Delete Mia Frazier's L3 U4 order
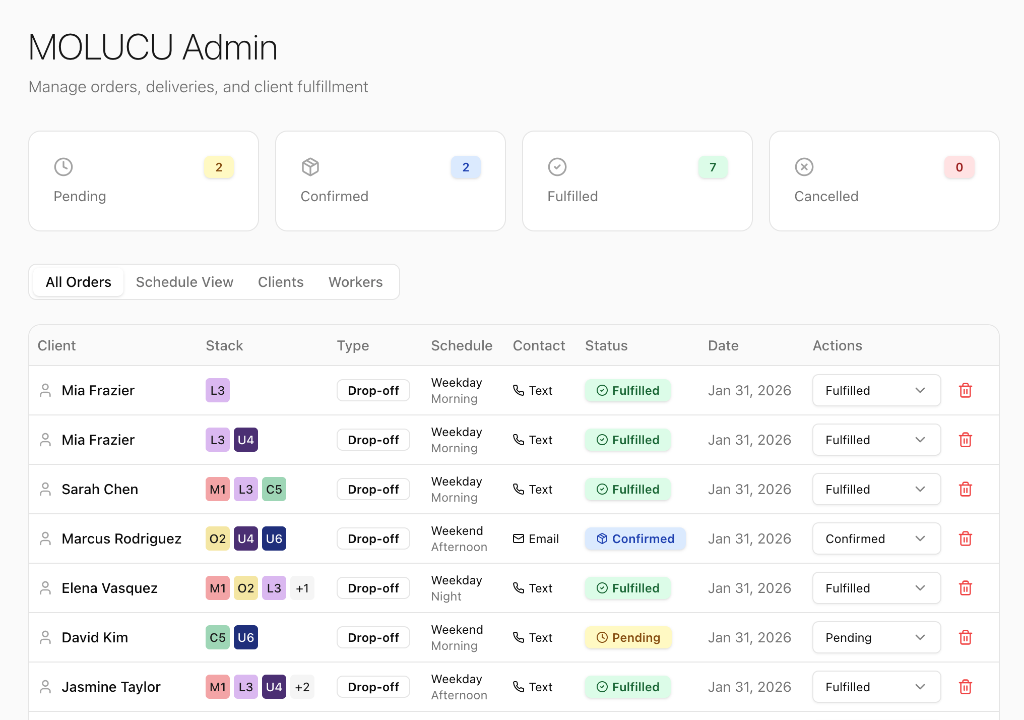 [x=965, y=440]
